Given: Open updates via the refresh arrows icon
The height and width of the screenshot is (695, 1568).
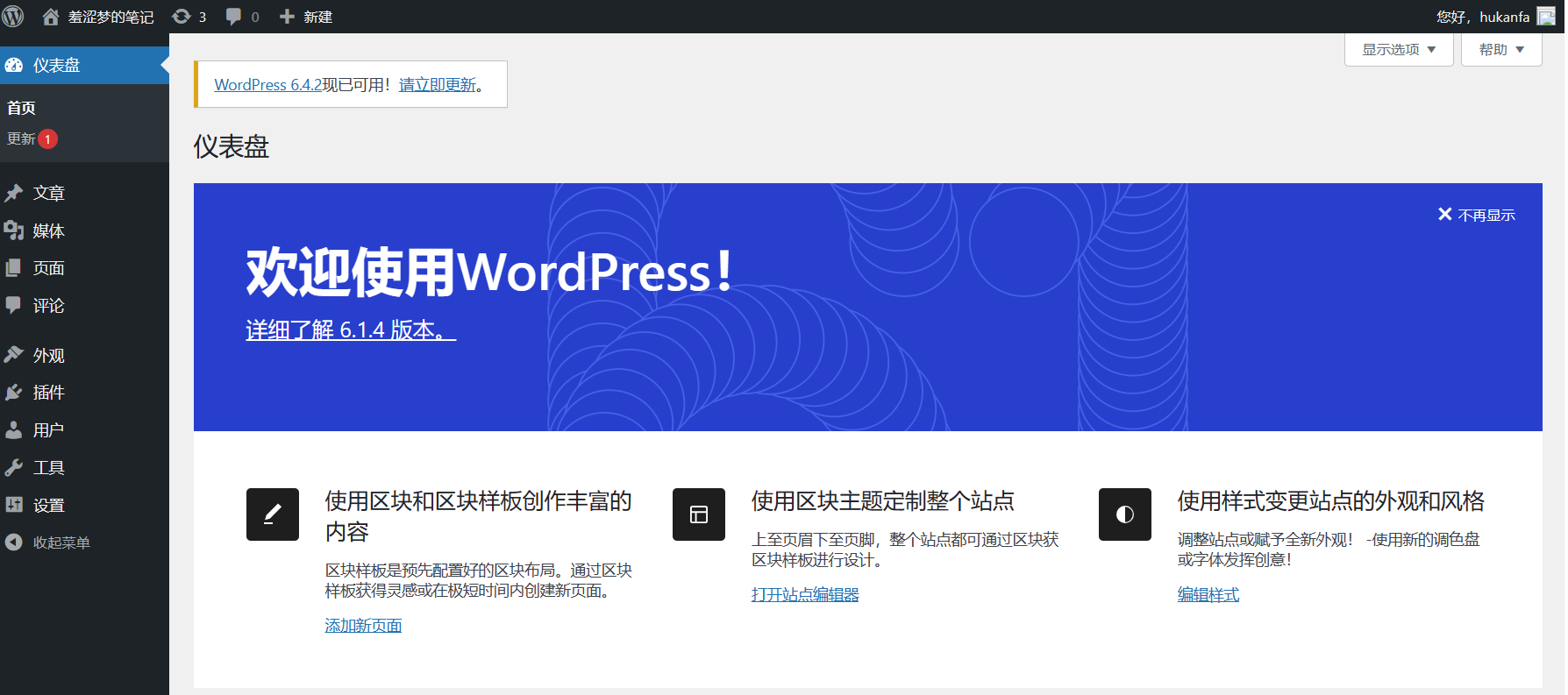Looking at the screenshot, I should [182, 17].
